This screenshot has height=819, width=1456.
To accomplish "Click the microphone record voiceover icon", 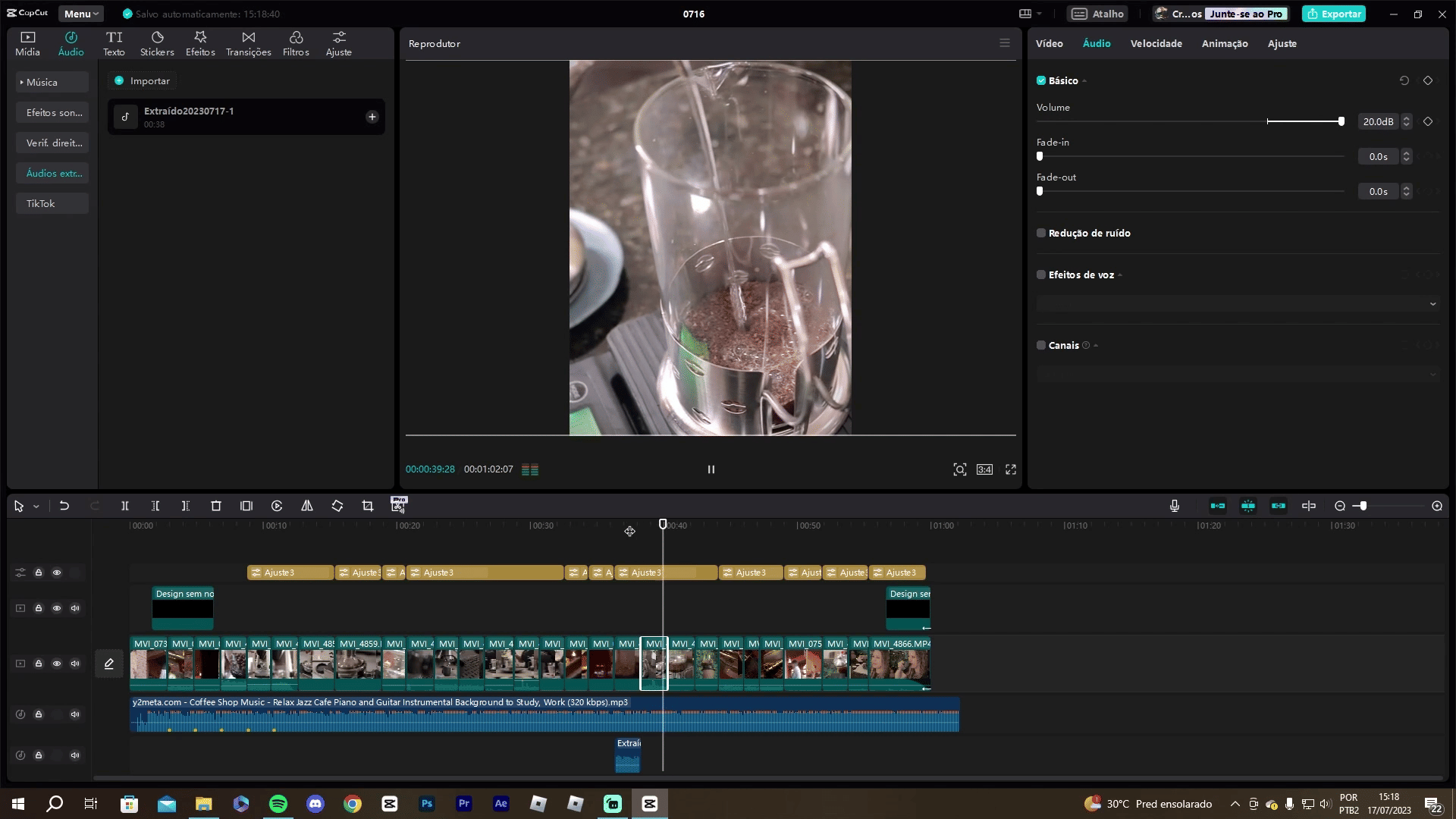I will 1175,506.
